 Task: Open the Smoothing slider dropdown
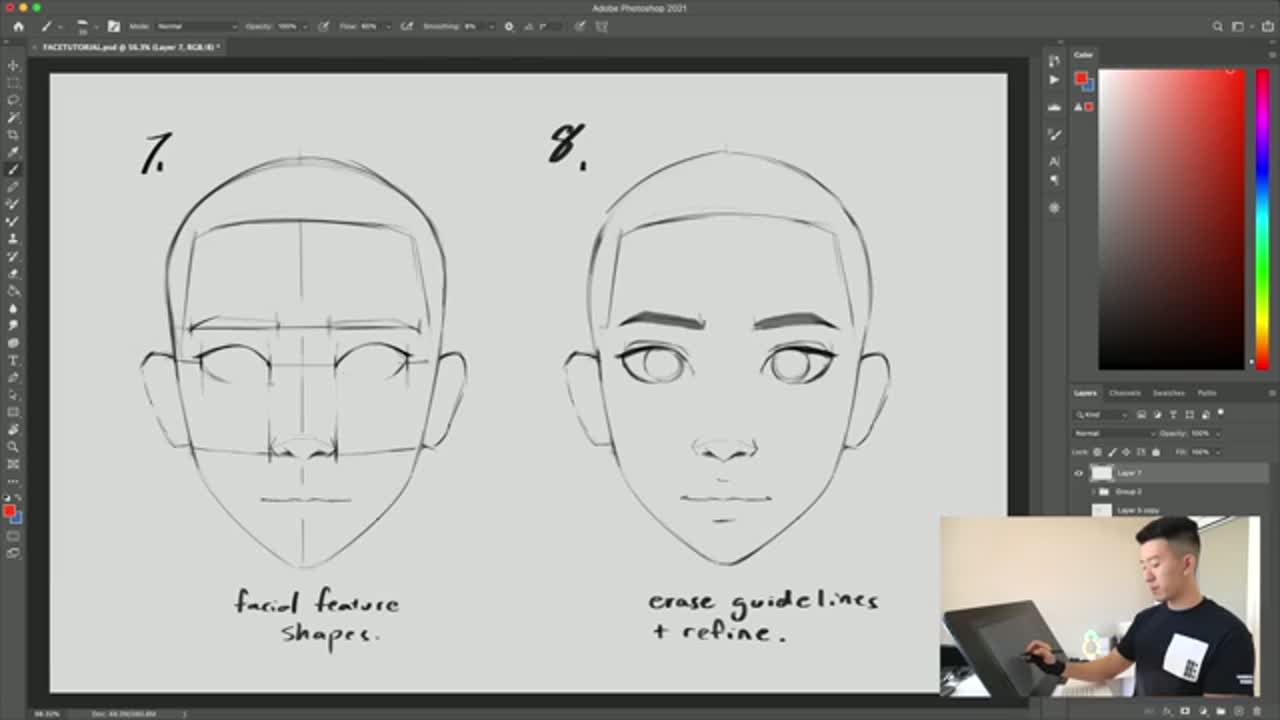(492, 27)
